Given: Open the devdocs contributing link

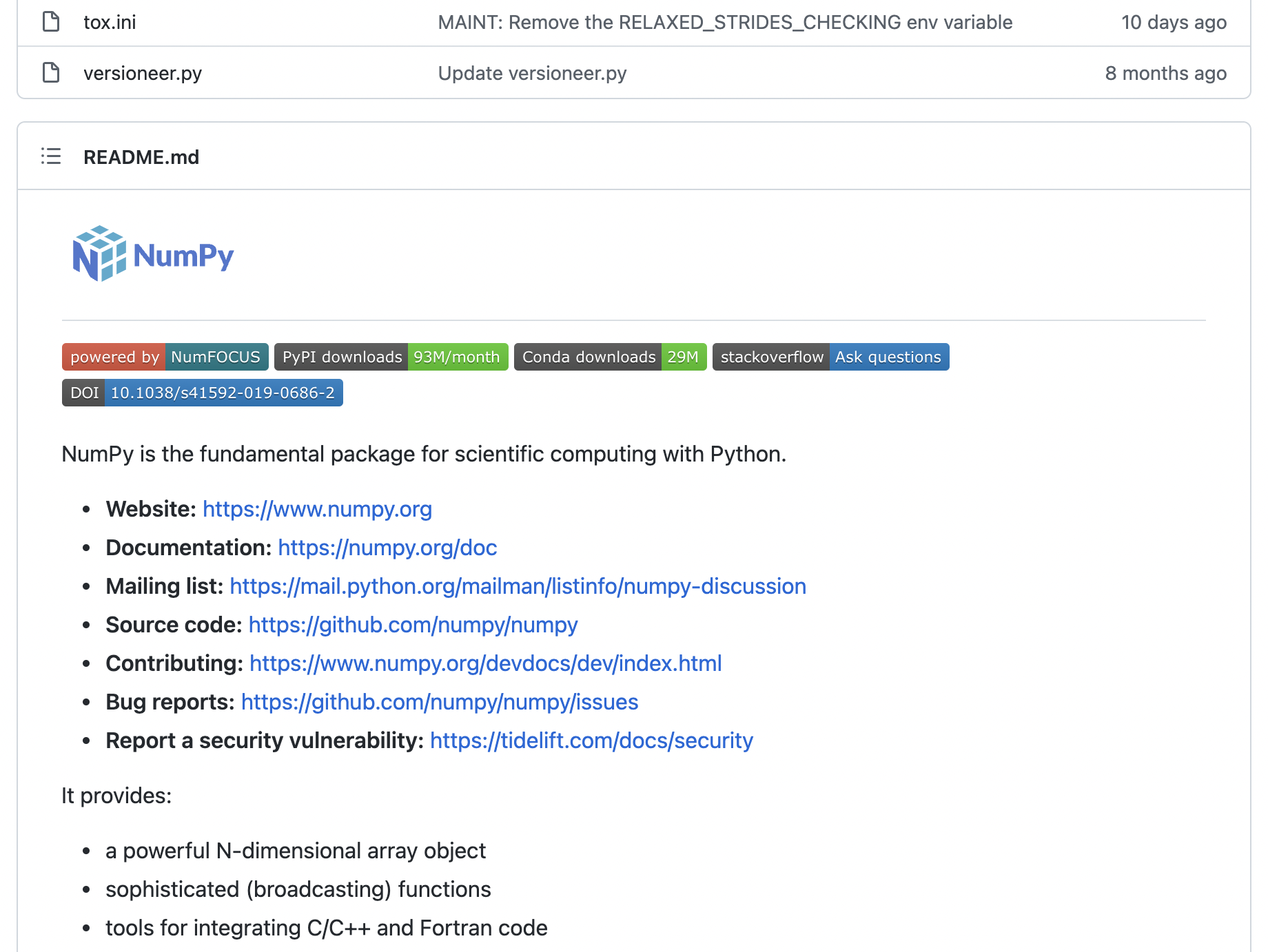Looking at the screenshot, I should pyautogui.click(x=485, y=663).
